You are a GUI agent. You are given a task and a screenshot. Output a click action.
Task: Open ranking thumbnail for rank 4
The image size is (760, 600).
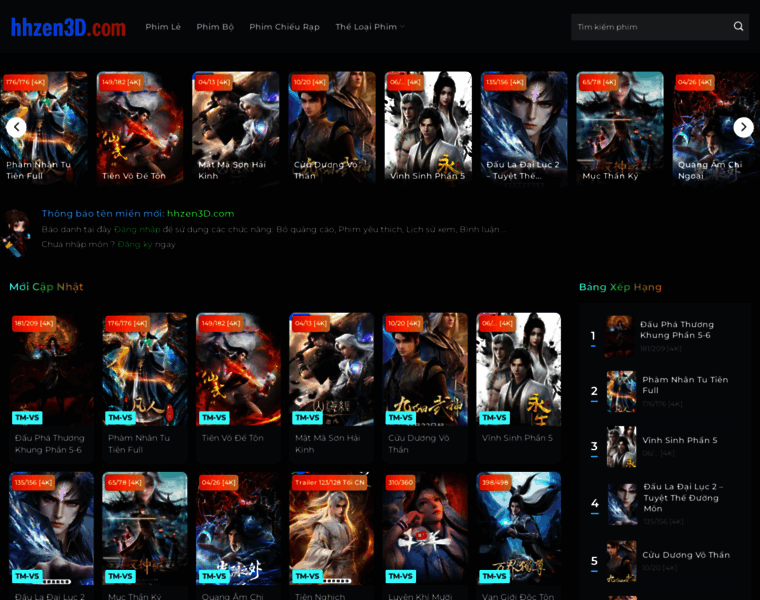click(622, 504)
